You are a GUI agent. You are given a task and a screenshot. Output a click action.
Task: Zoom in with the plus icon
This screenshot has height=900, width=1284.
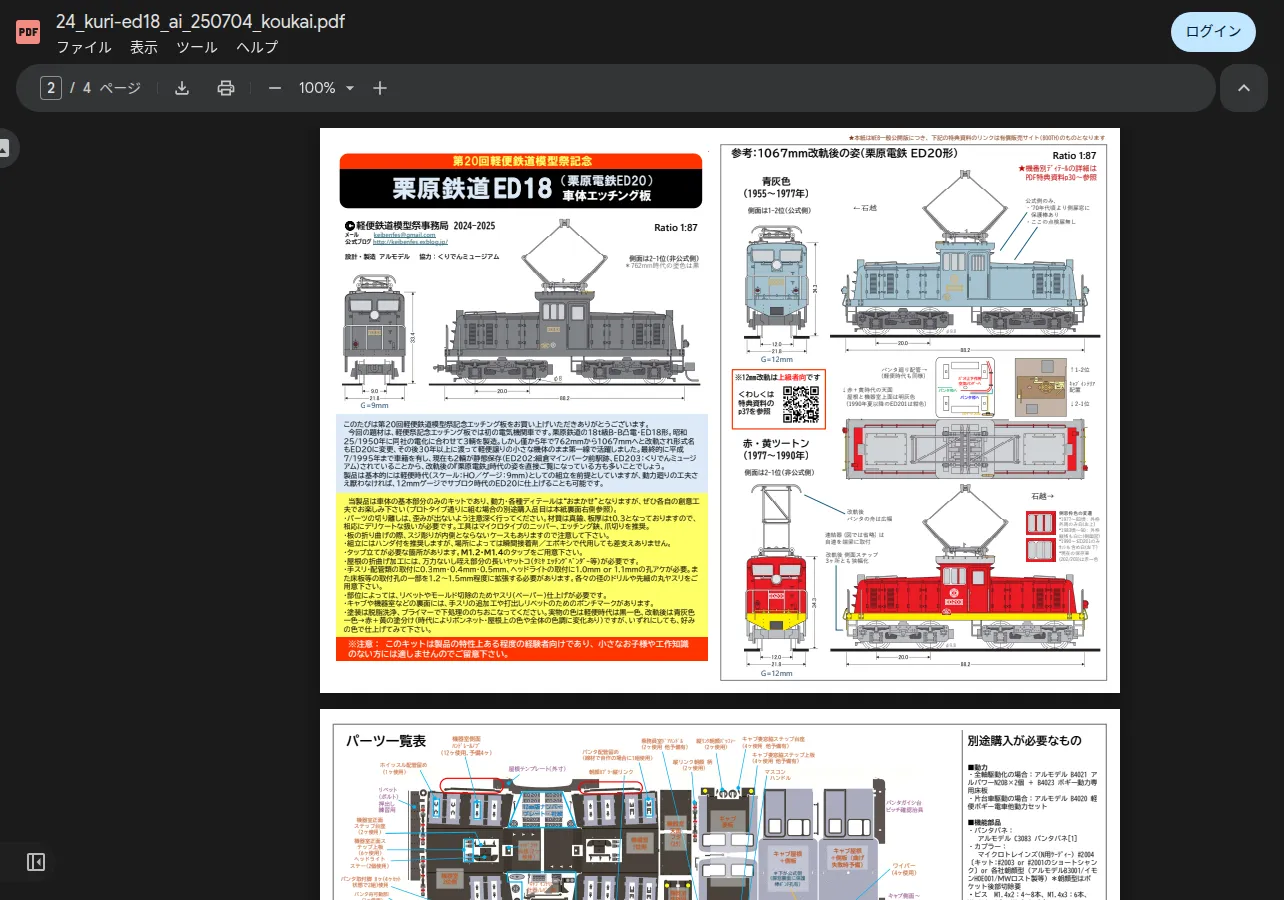click(x=380, y=88)
